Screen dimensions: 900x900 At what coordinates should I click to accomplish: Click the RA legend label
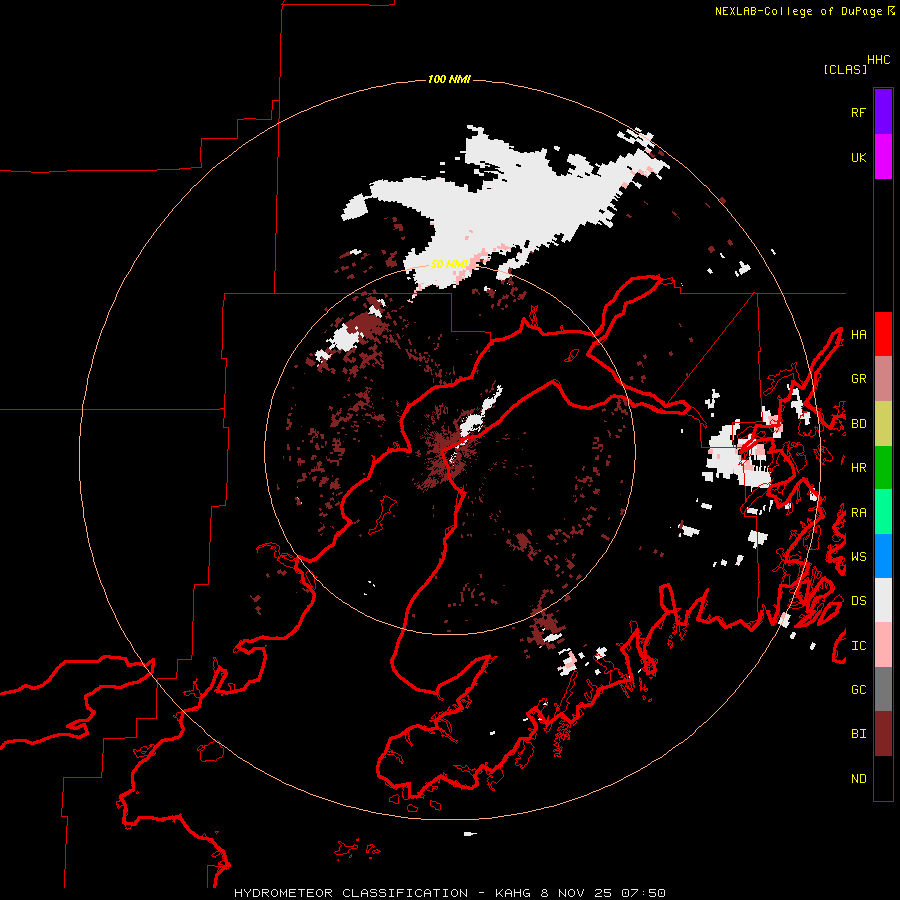pyautogui.click(x=858, y=513)
